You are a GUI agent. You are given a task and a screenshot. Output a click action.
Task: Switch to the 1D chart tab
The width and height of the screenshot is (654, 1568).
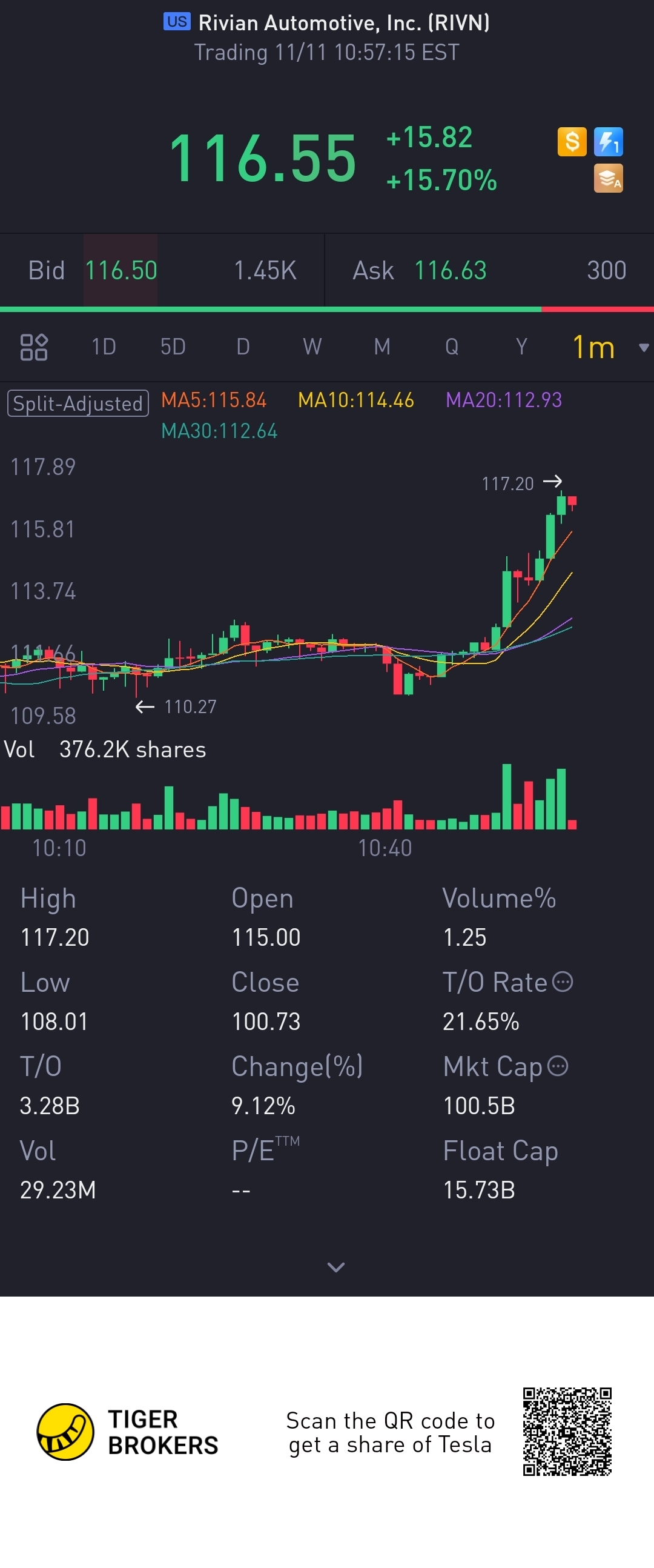coord(104,347)
